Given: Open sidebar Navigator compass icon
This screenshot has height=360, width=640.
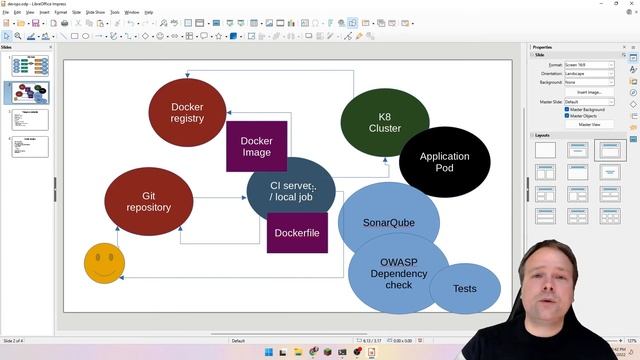Looking at the screenshot, I should [633, 93].
